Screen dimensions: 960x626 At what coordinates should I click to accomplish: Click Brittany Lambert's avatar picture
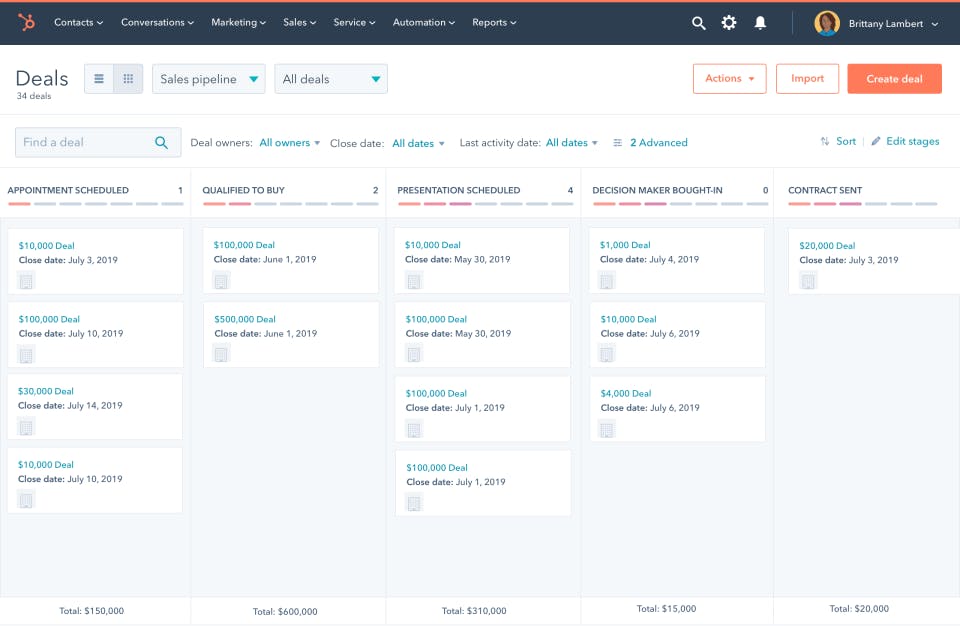point(827,23)
